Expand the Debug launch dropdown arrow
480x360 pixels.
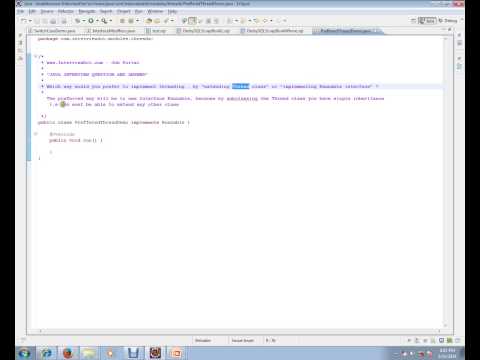point(84,21)
